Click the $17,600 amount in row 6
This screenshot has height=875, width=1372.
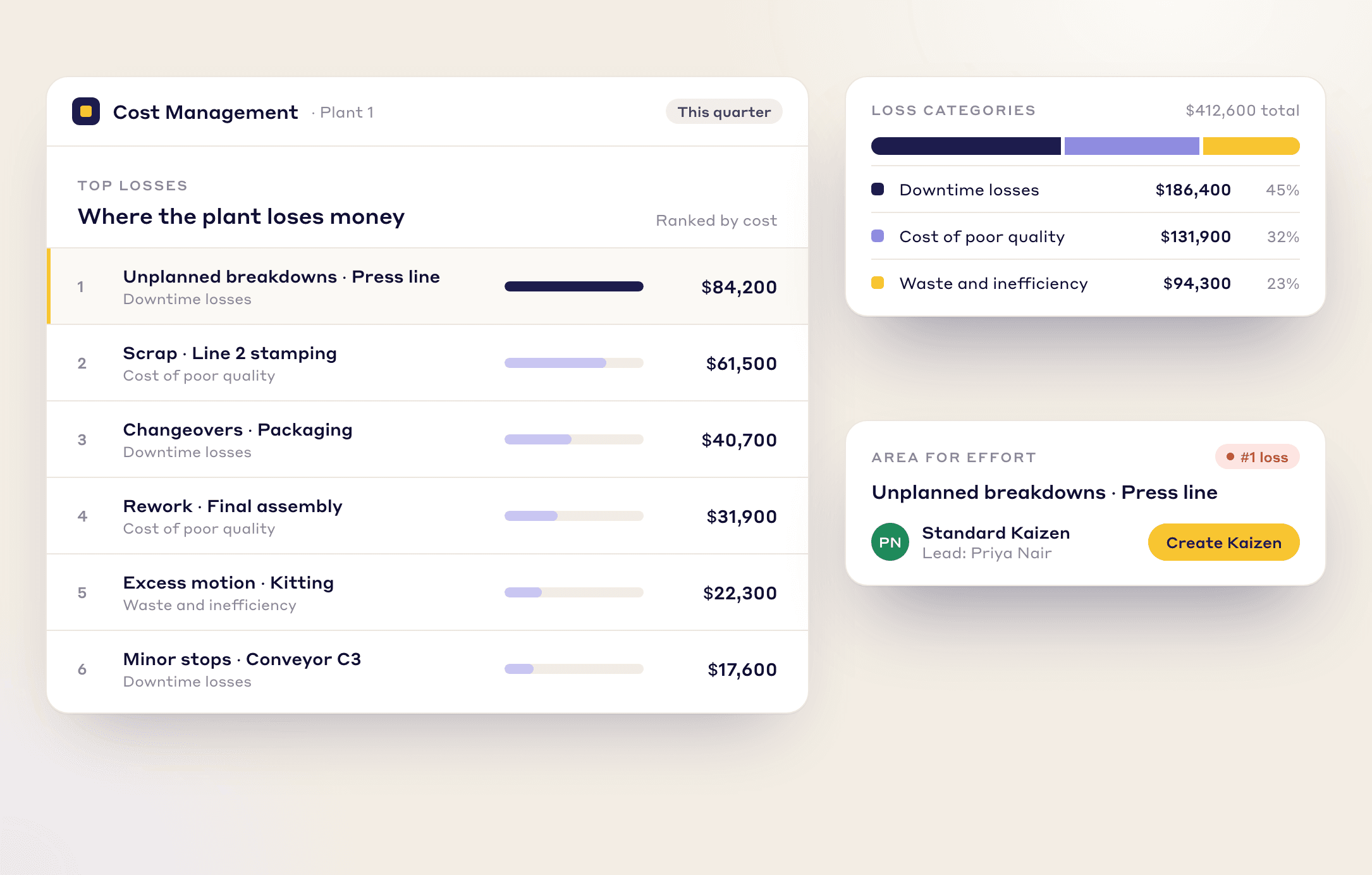(742, 670)
